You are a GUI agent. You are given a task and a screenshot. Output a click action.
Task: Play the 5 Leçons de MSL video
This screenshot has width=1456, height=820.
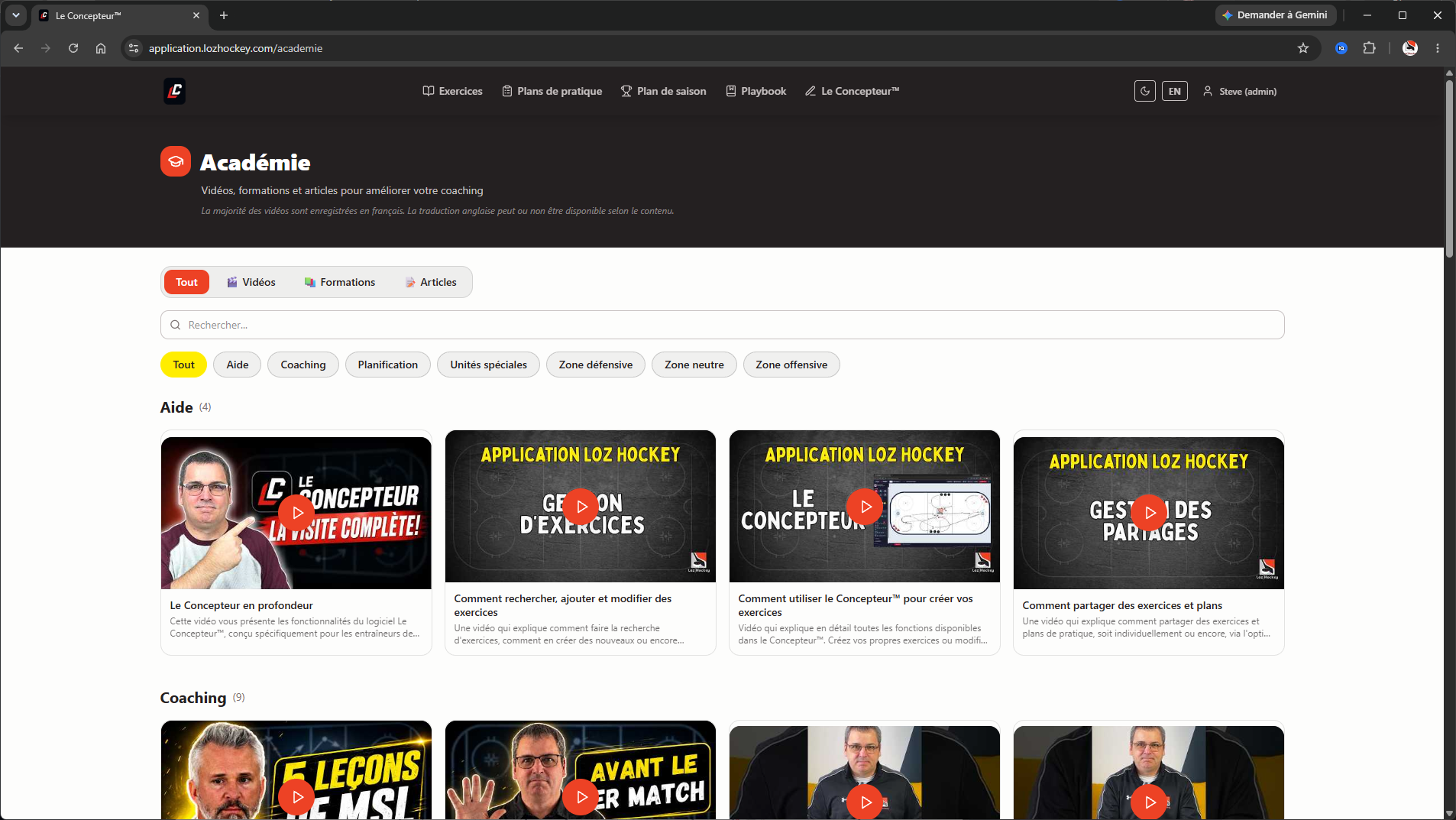pos(296,797)
